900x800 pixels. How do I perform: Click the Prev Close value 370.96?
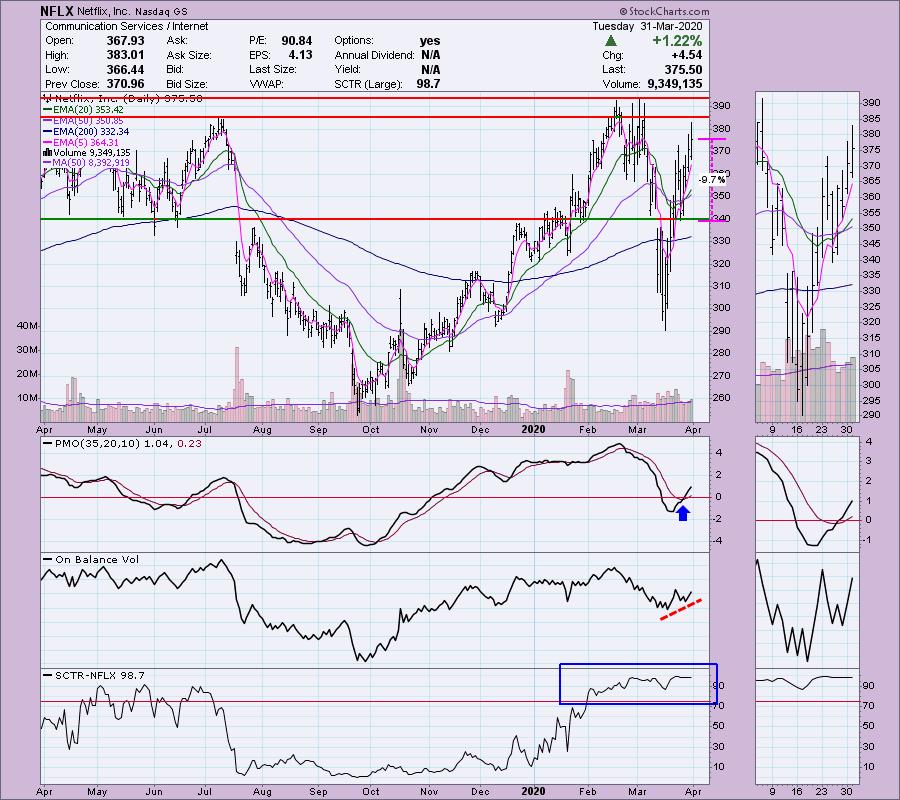coord(125,84)
